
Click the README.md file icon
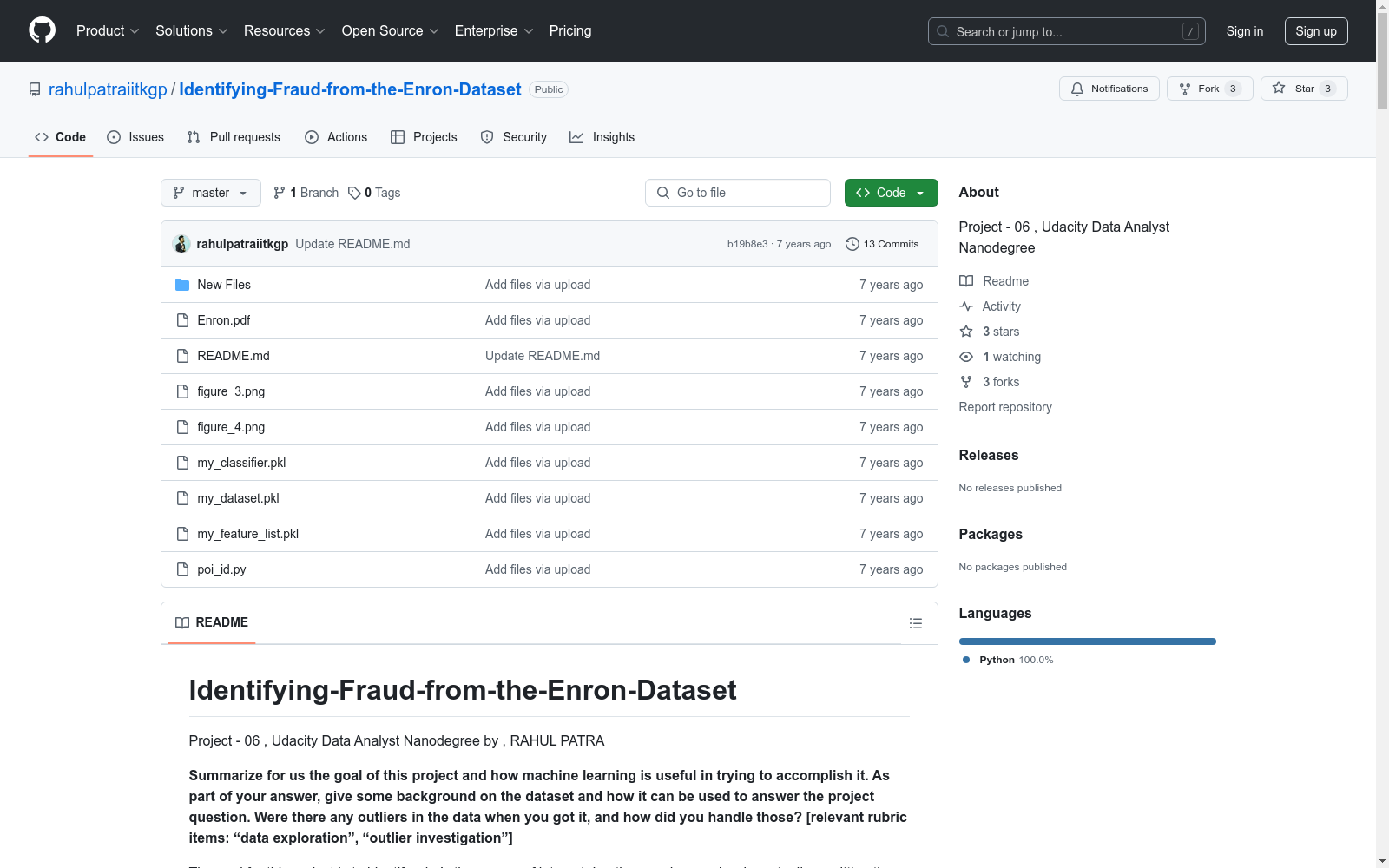tap(182, 356)
